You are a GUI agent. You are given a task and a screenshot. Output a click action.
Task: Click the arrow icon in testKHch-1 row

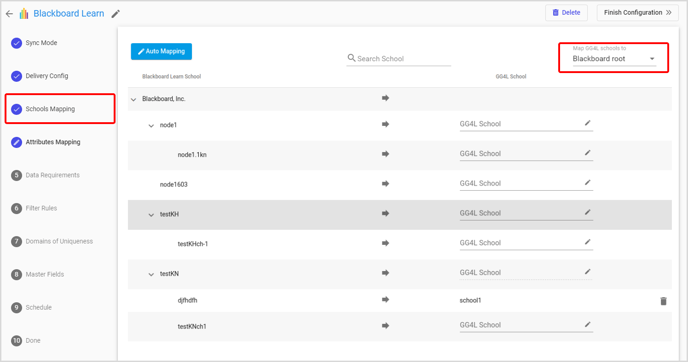point(385,243)
